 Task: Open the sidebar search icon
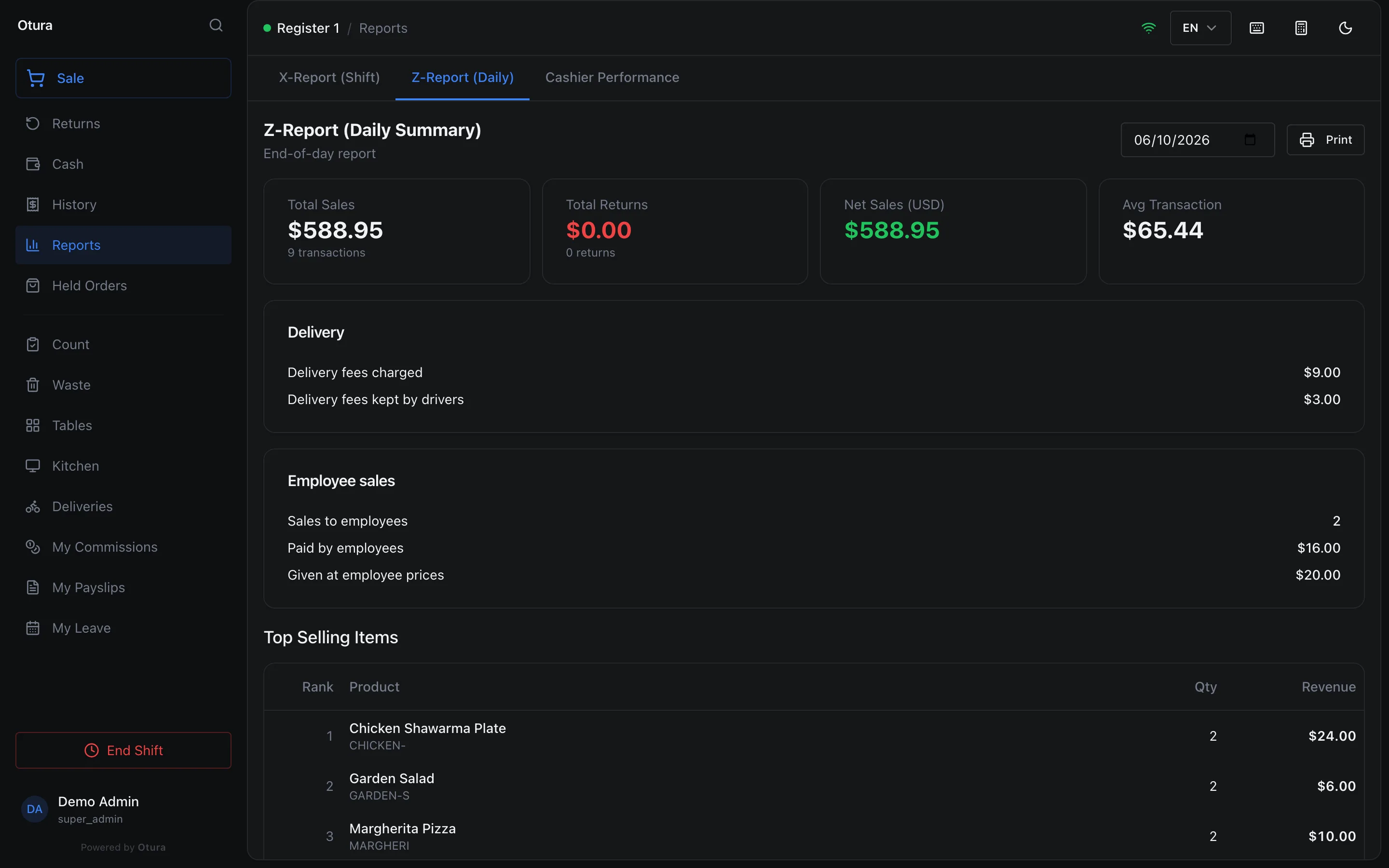216,25
